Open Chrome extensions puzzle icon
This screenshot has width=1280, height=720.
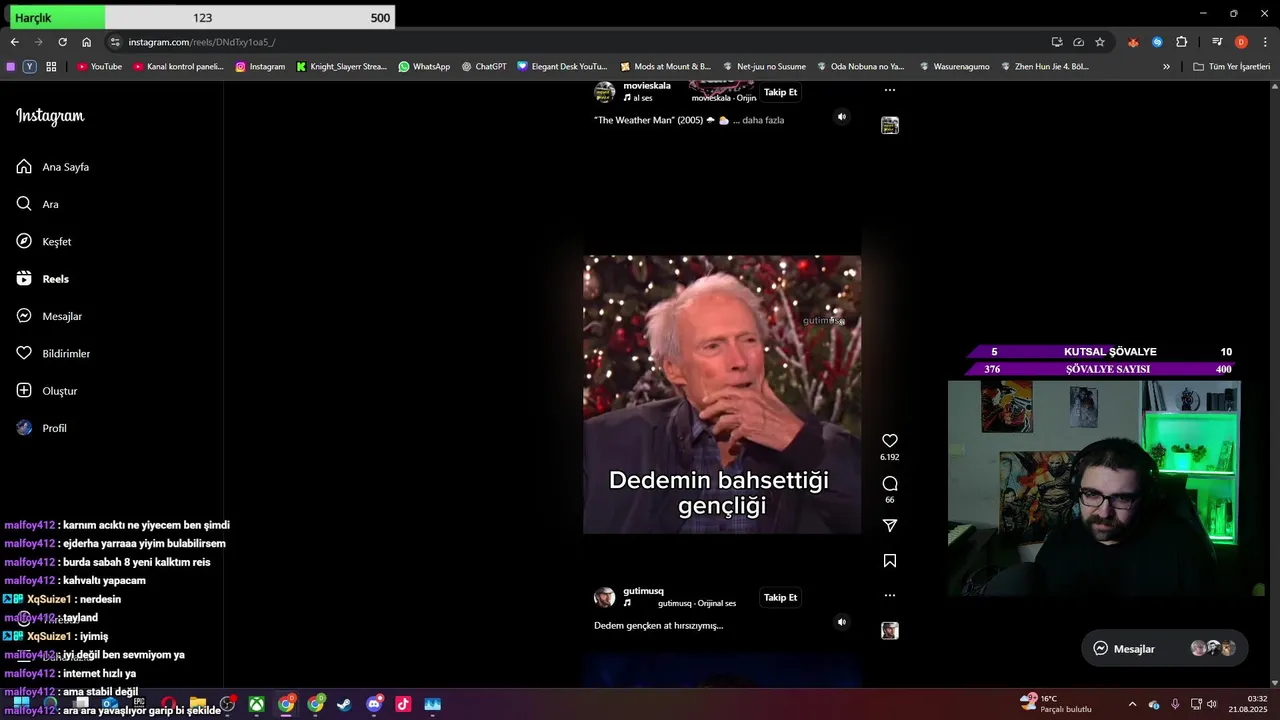point(1181,42)
